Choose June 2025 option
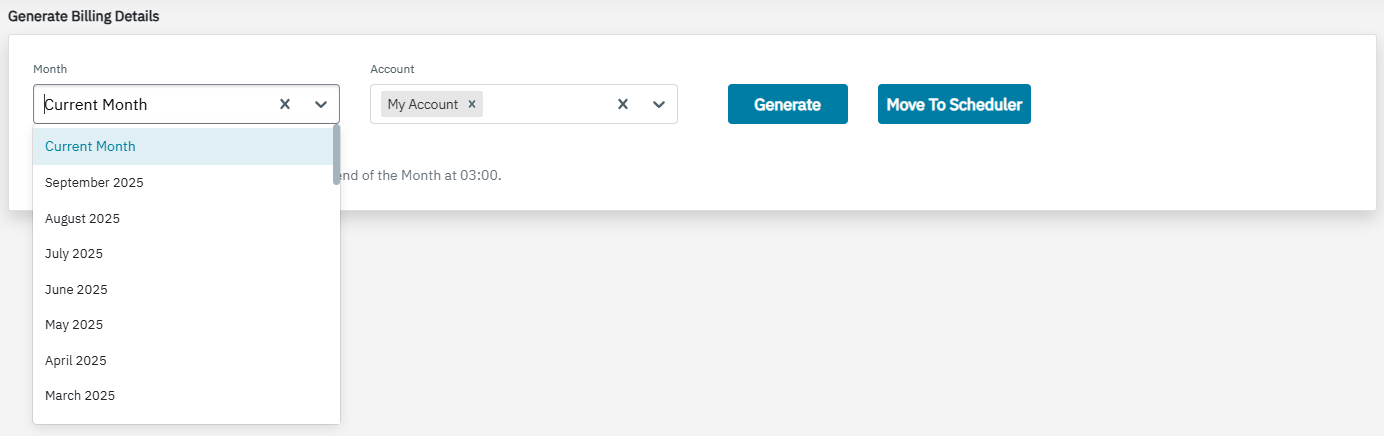The width and height of the screenshot is (1384, 436). 76,290
